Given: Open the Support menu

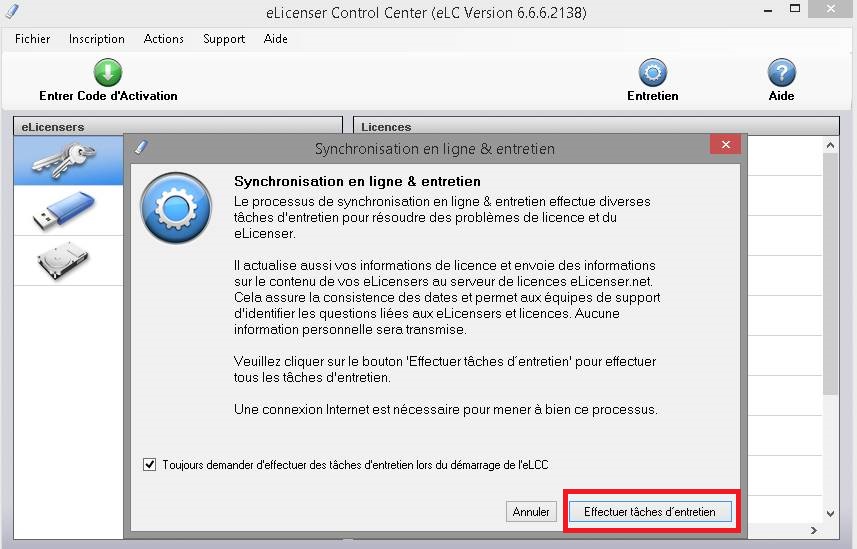Looking at the screenshot, I should pos(224,39).
